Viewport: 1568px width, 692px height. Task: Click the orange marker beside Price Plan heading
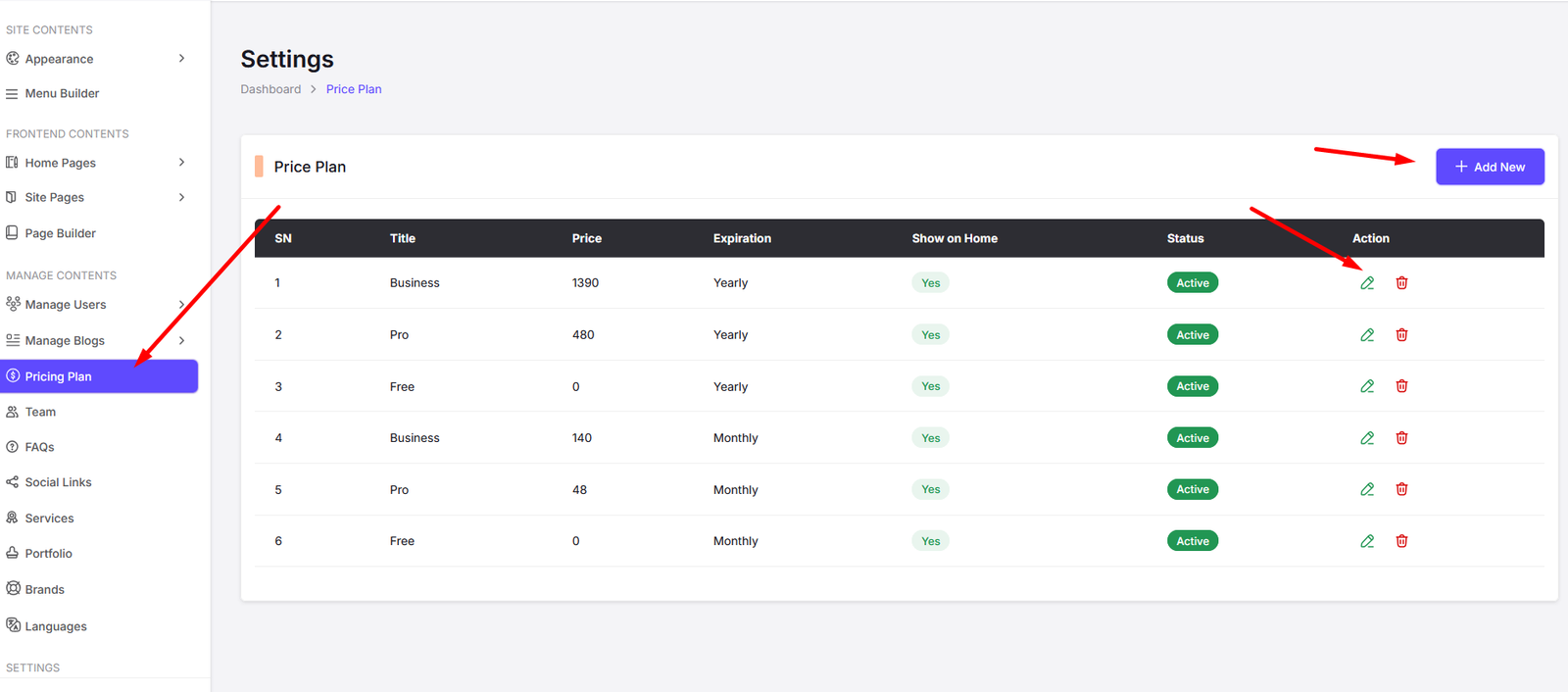[x=259, y=167]
